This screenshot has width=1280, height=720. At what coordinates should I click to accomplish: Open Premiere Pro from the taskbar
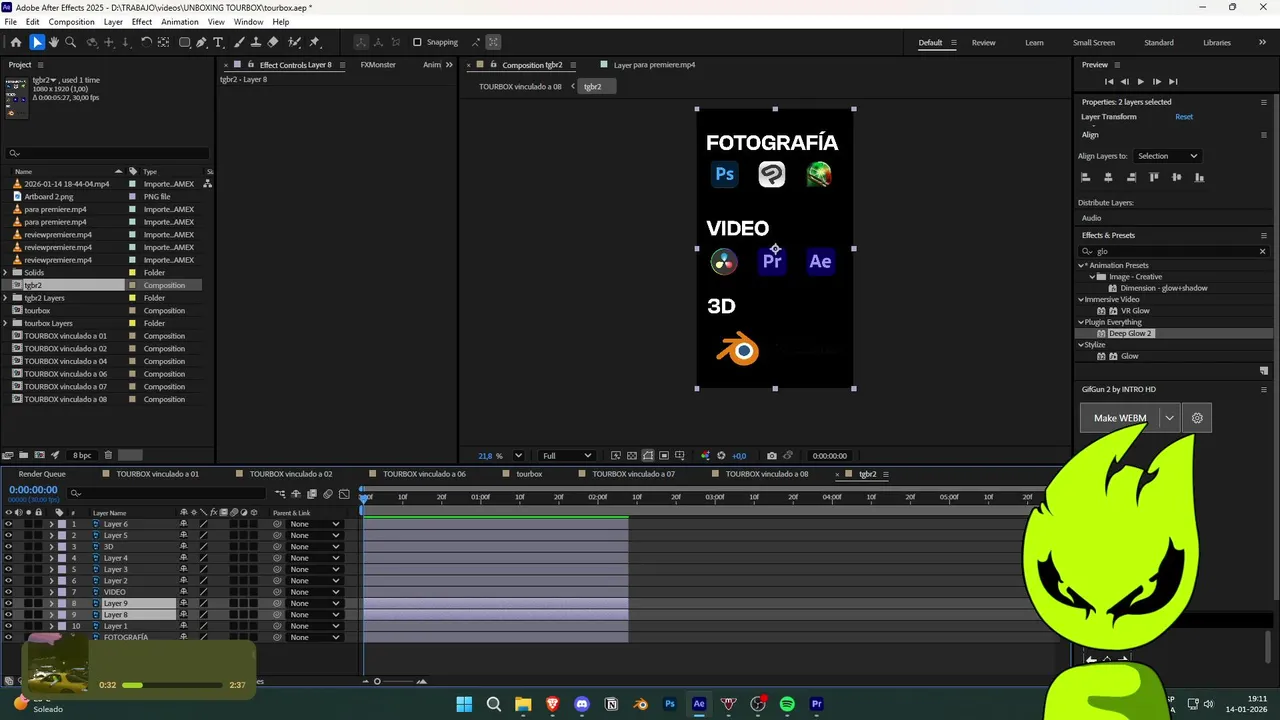[816, 704]
